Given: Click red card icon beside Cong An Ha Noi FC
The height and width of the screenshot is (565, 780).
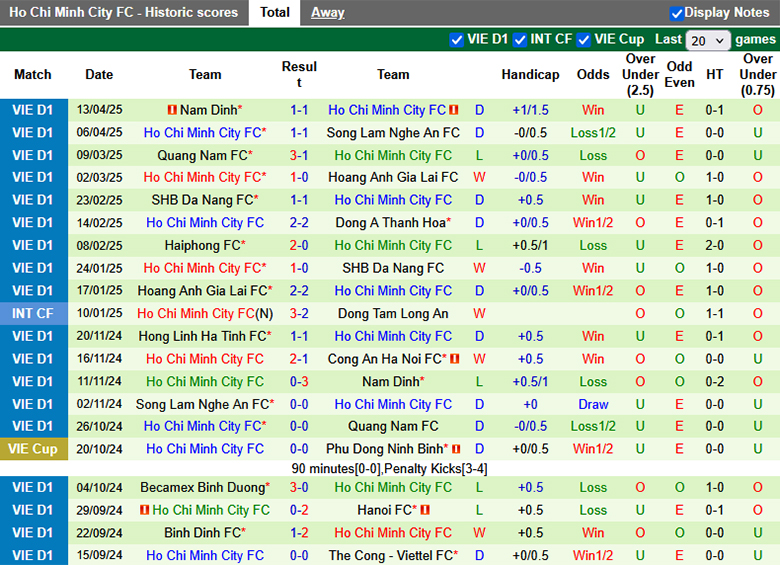Looking at the screenshot, I should pyautogui.click(x=455, y=359).
